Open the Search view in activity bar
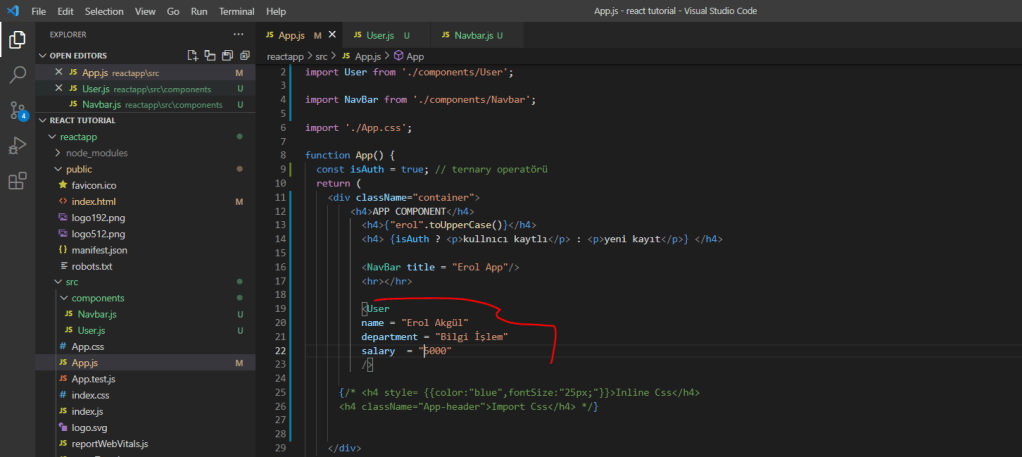The width and height of the screenshot is (1022, 457). pos(17,75)
